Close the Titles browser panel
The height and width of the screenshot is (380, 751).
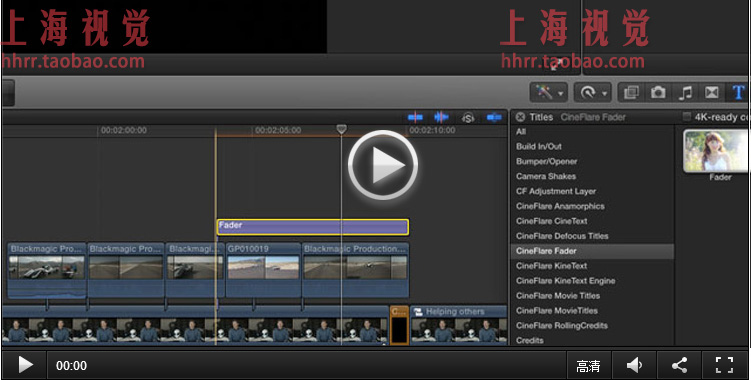pos(520,117)
